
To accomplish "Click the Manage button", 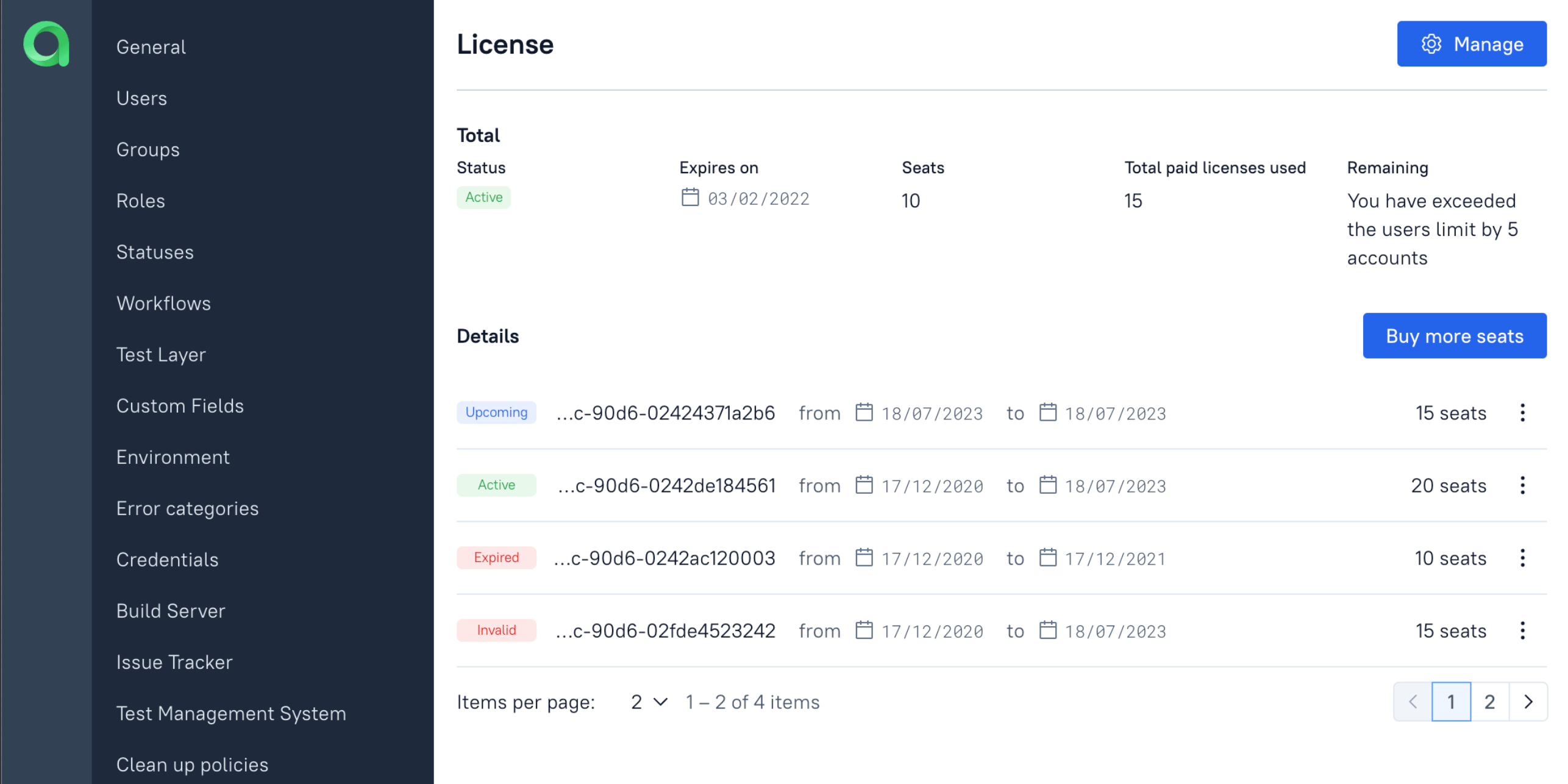I will point(1471,44).
